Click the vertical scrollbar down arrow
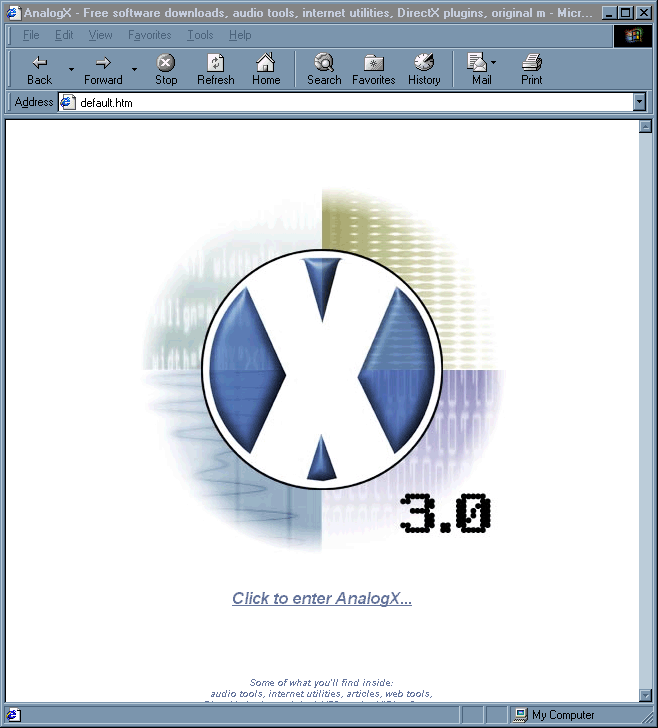Image resolution: width=658 pixels, height=728 pixels. (645, 695)
